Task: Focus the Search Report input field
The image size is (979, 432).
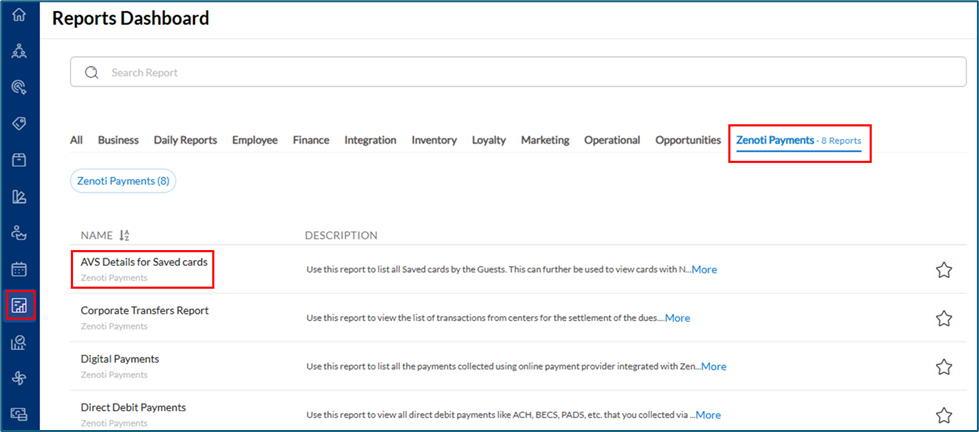Action: (518, 72)
